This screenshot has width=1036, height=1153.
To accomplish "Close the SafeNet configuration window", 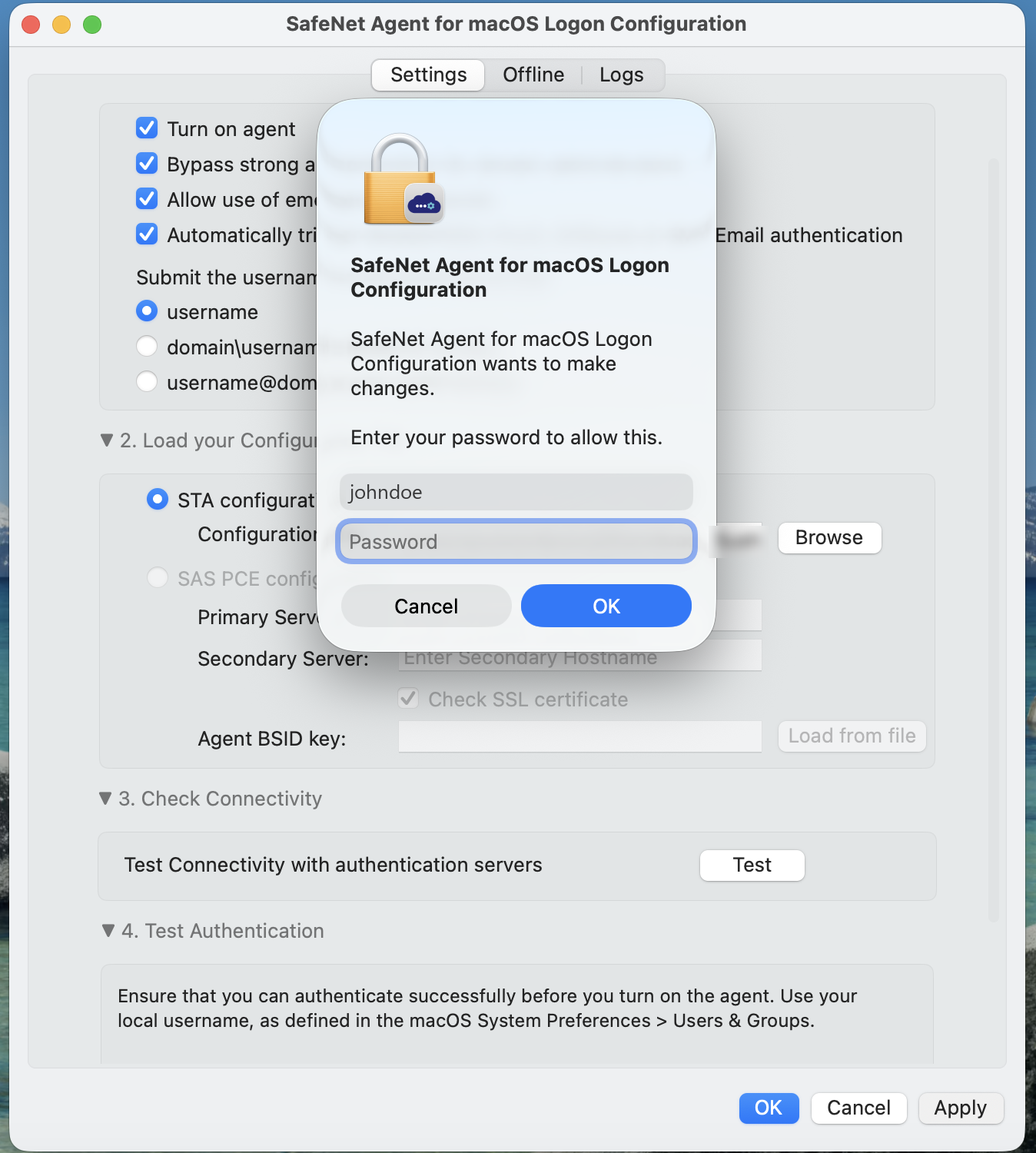I will coord(31,25).
